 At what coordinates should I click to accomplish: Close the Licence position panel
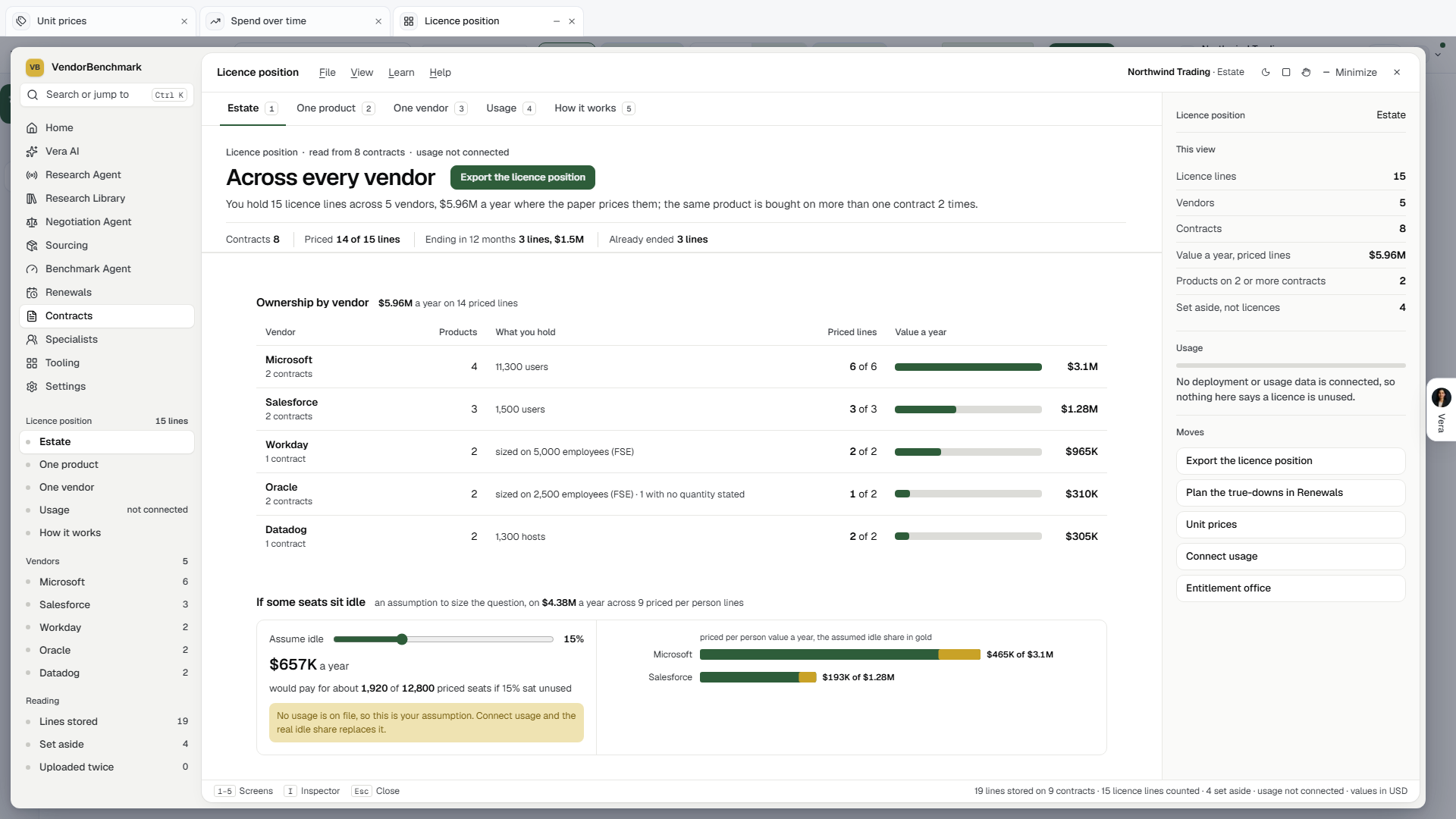click(x=1397, y=73)
